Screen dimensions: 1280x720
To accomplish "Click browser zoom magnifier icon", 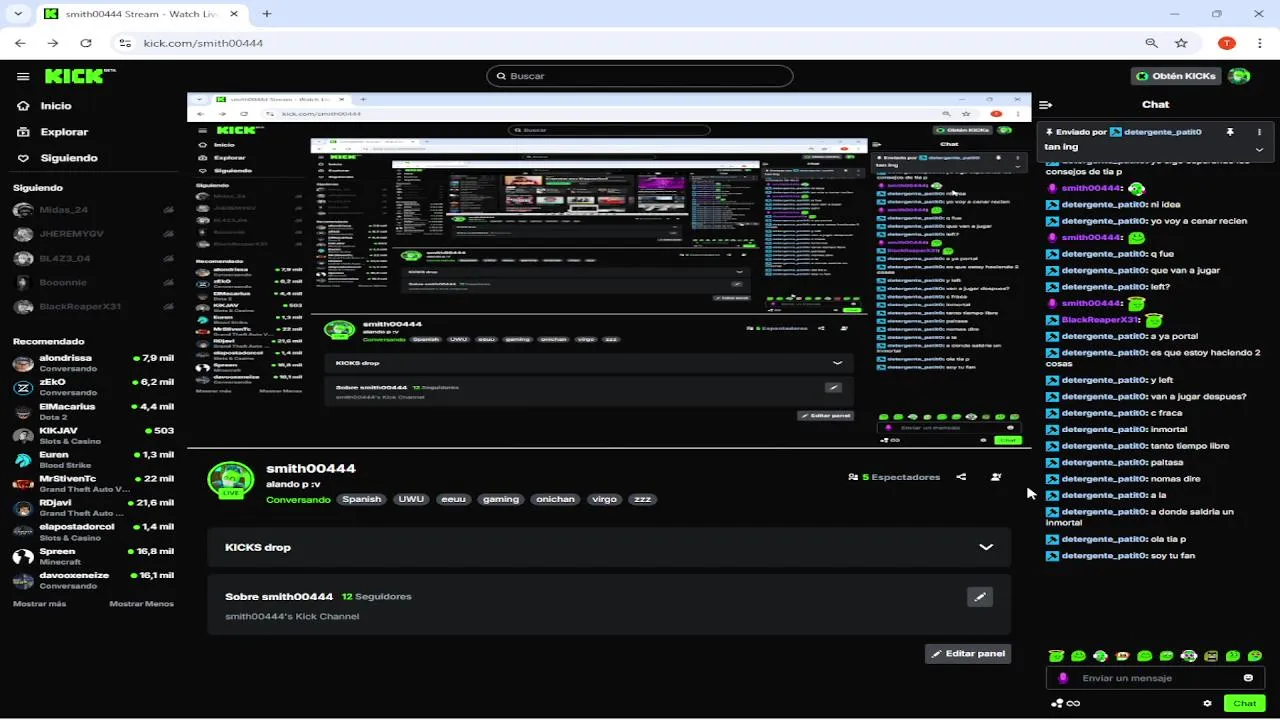I will coord(1152,43).
